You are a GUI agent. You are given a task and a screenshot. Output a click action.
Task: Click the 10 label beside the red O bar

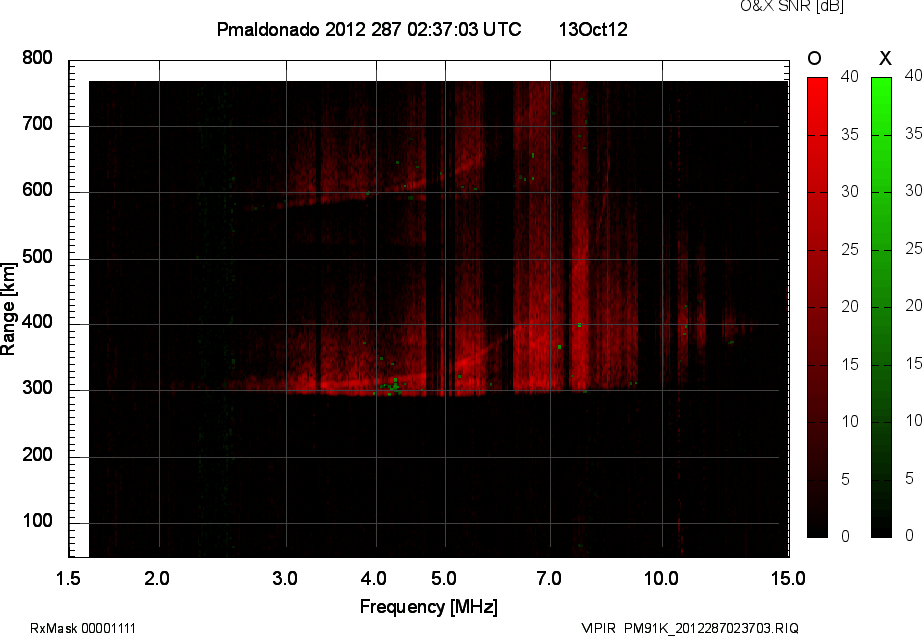[x=850, y=421]
